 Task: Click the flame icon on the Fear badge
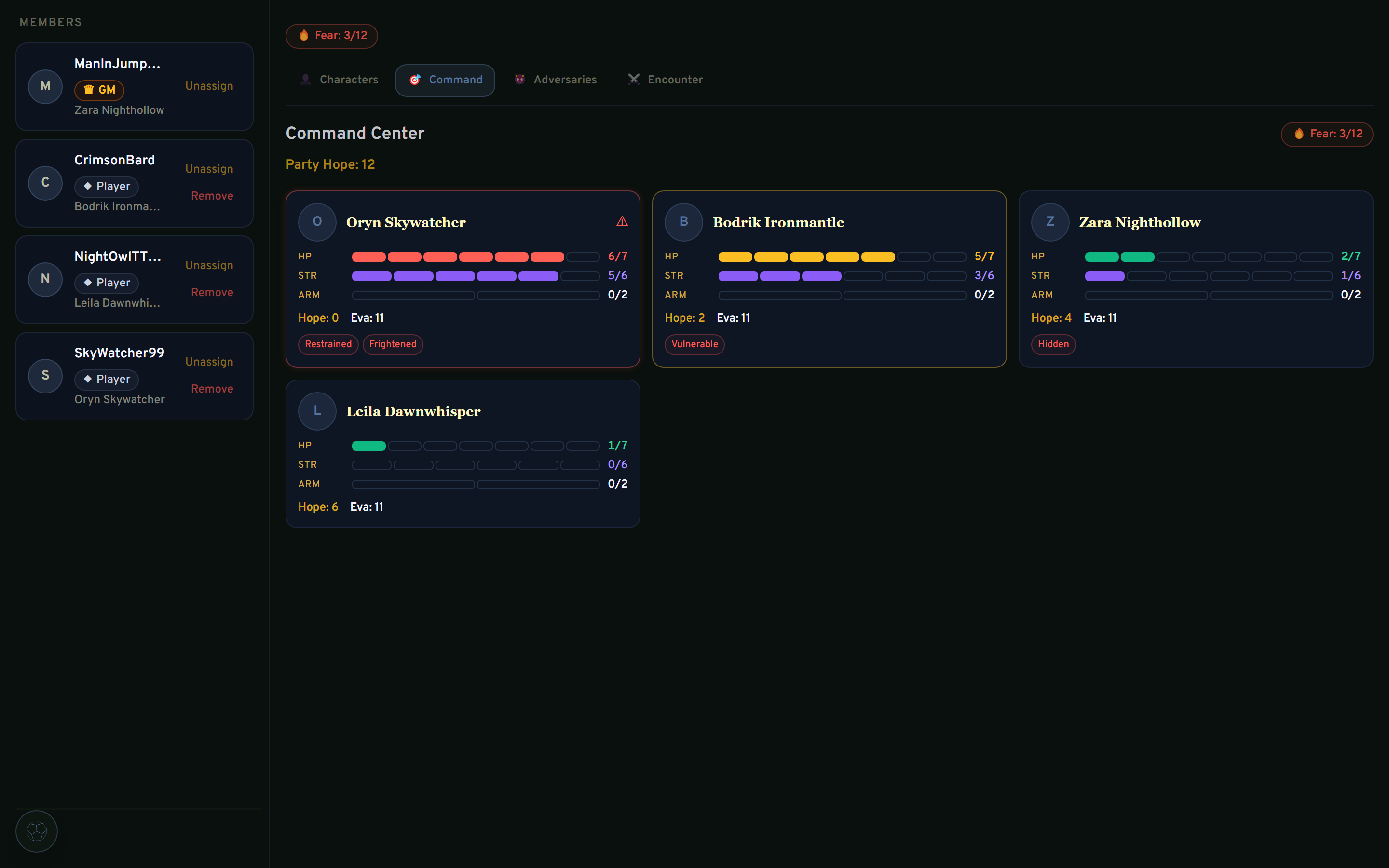[x=304, y=35]
